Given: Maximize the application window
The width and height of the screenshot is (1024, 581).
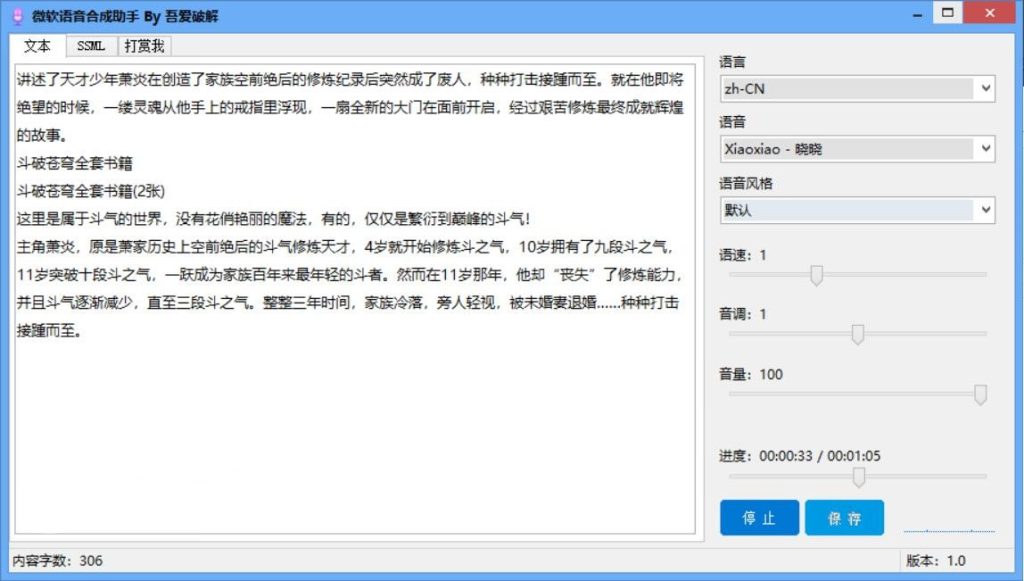Looking at the screenshot, I should (x=947, y=12).
